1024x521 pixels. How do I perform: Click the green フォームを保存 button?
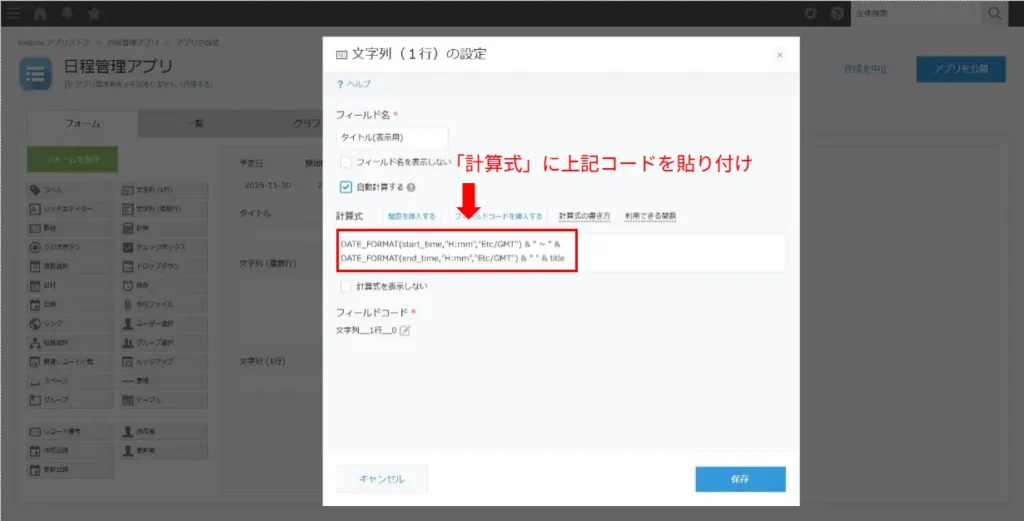(72, 159)
